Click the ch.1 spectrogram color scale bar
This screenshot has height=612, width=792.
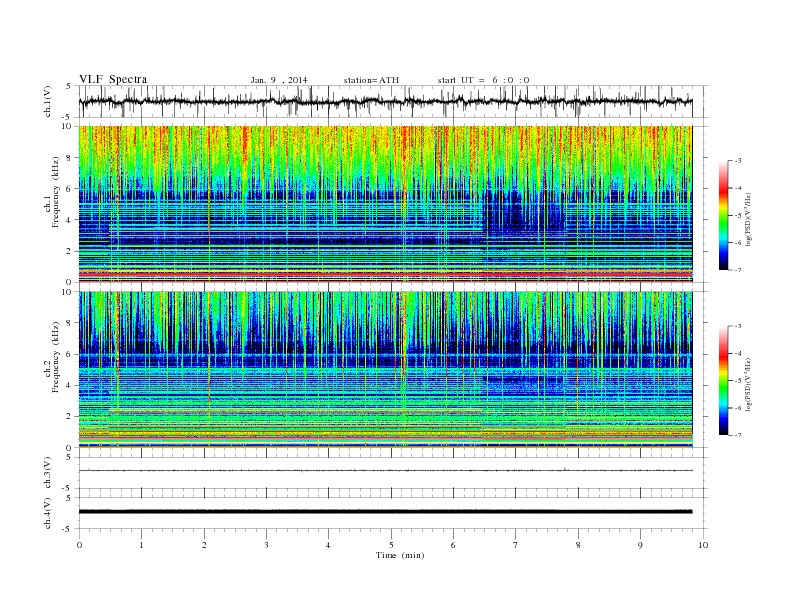pos(723,216)
